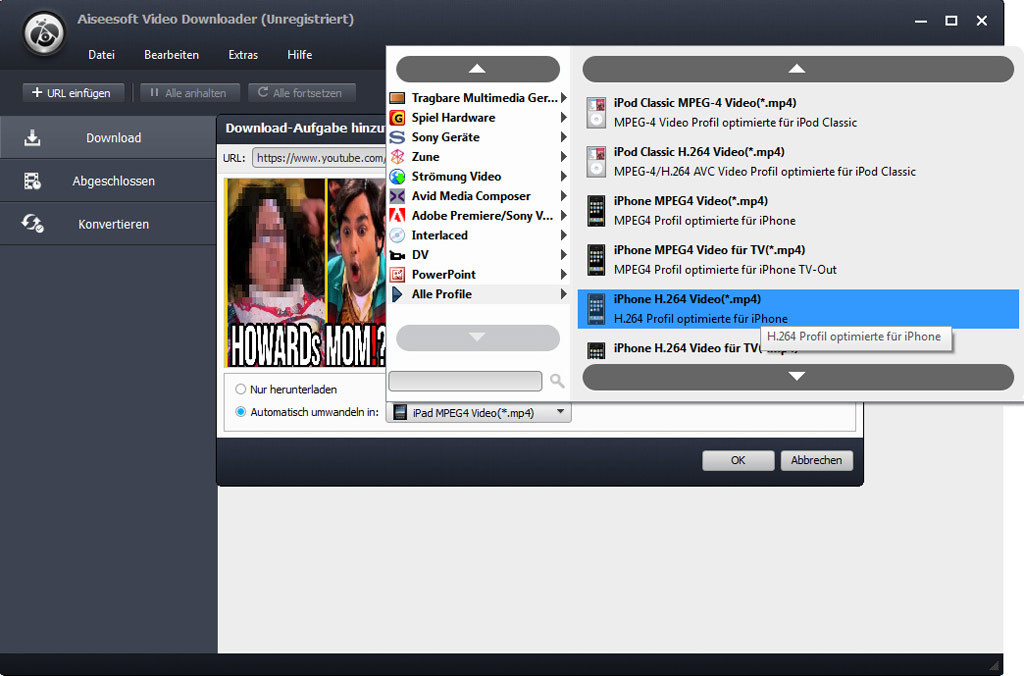Click the Sony Geräte category icon
The image size is (1024, 676).
pos(397,137)
